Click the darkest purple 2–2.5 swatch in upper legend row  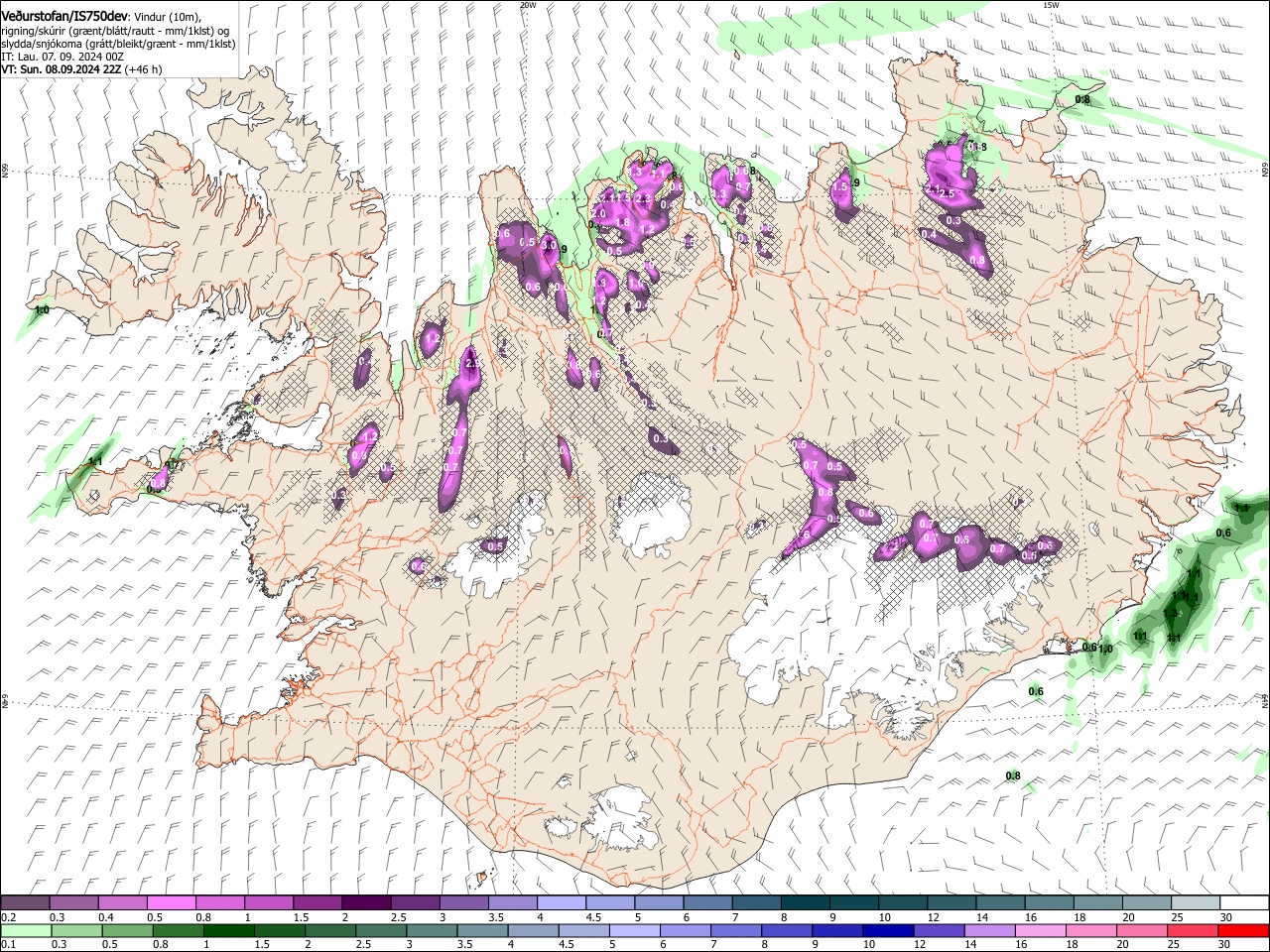tap(365, 902)
